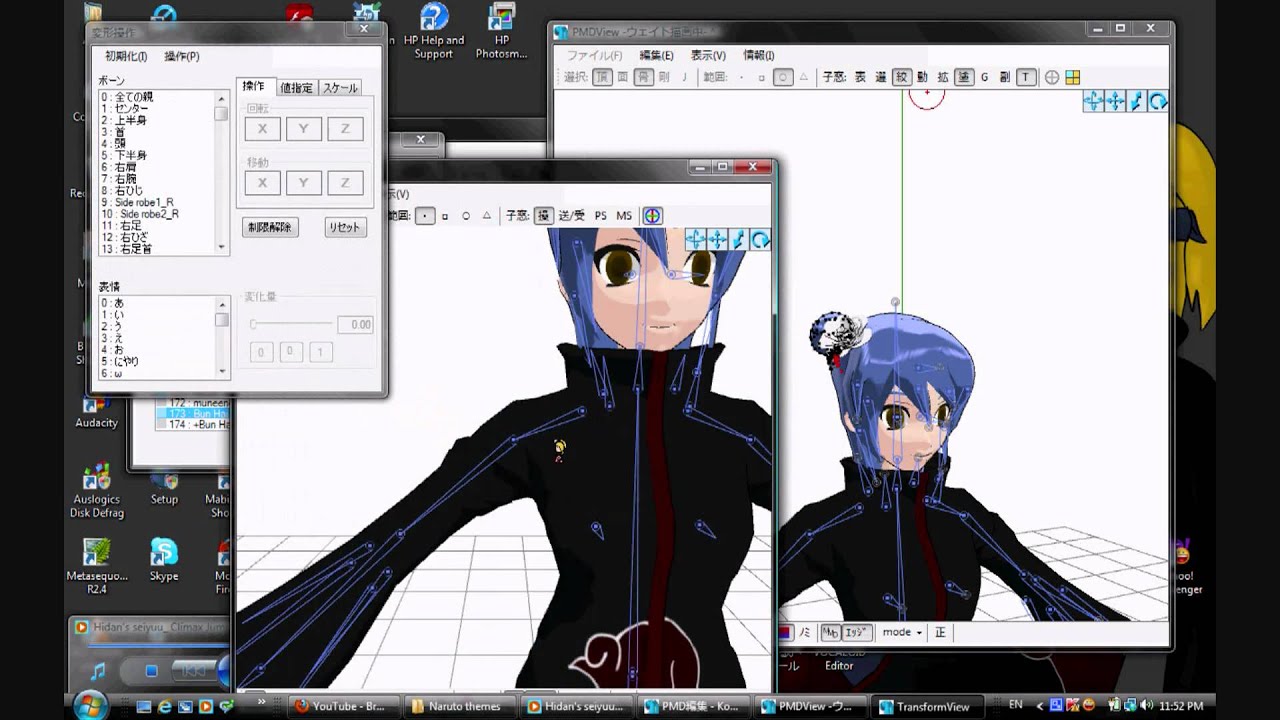Image resolution: width=1280 pixels, height=720 pixels.
Task: Switch to the 値指定 tab
Action: (x=296, y=88)
